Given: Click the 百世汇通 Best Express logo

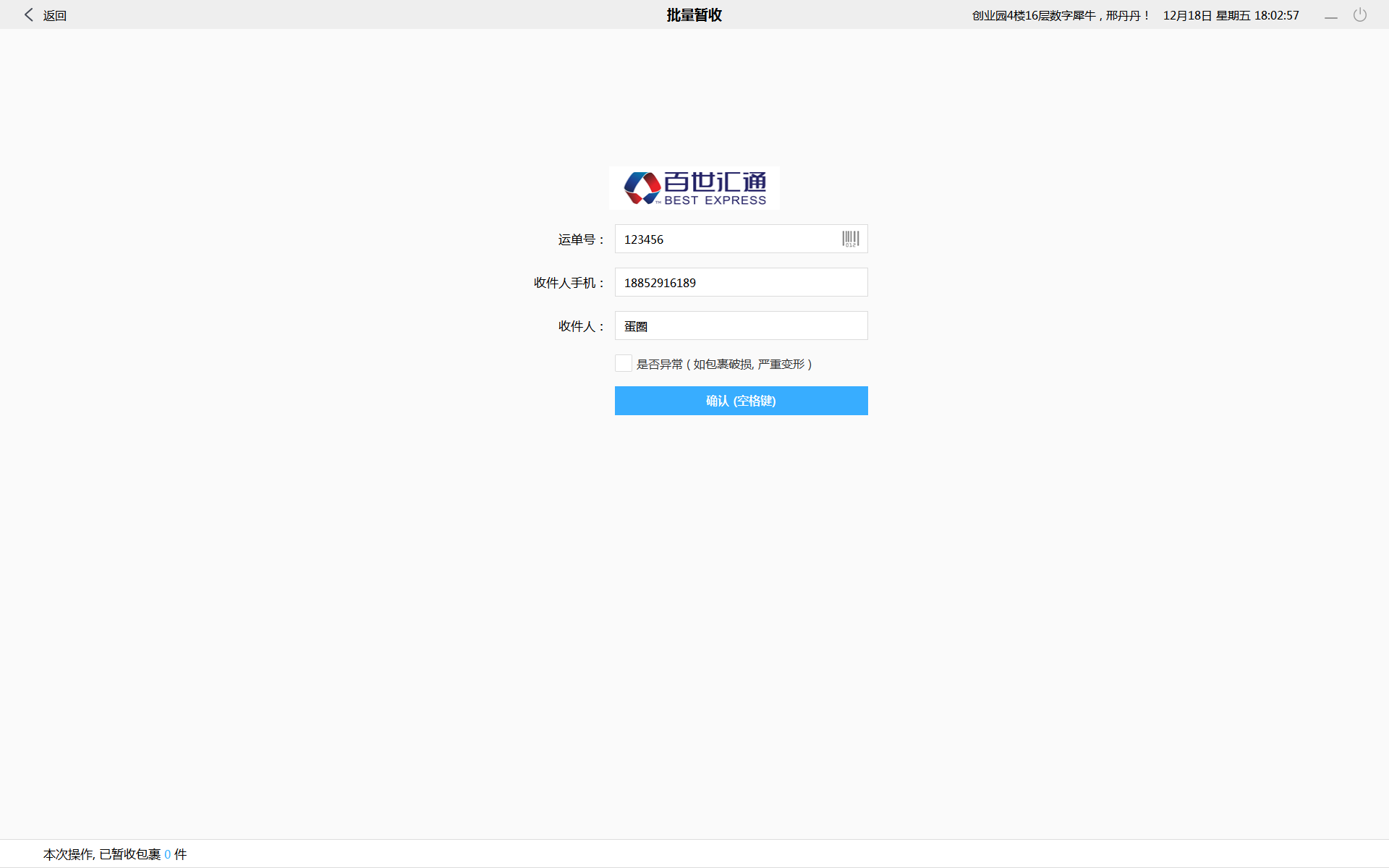Looking at the screenshot, I should (x=694, y=188).
